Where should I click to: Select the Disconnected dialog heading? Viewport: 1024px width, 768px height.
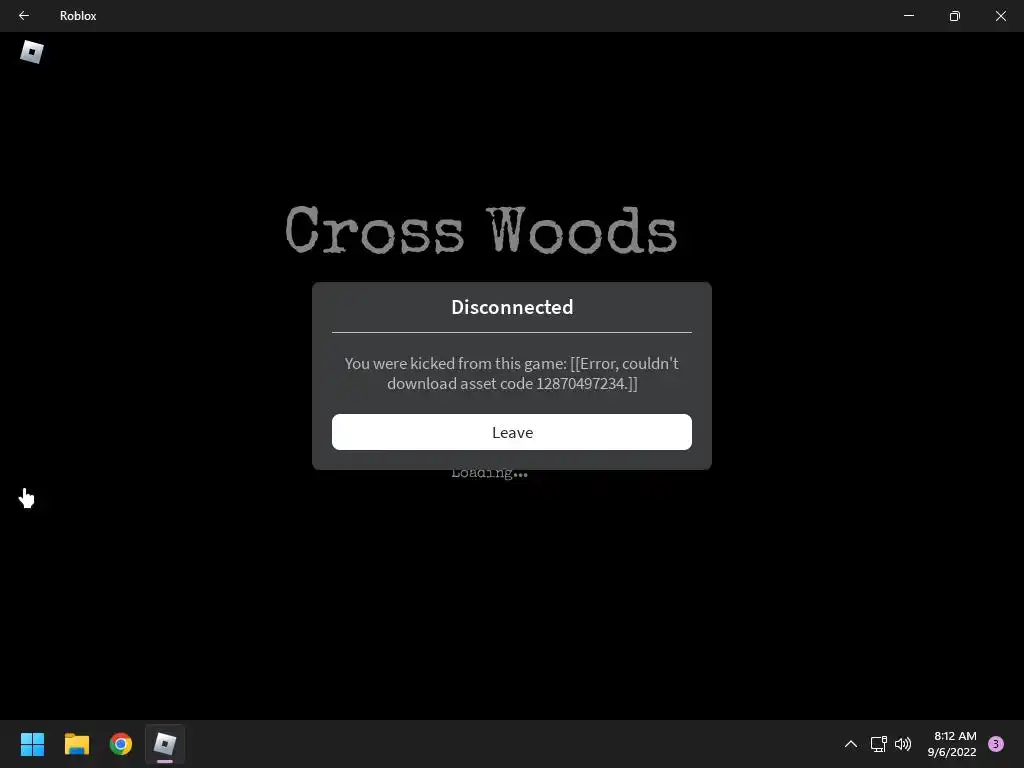512,307
